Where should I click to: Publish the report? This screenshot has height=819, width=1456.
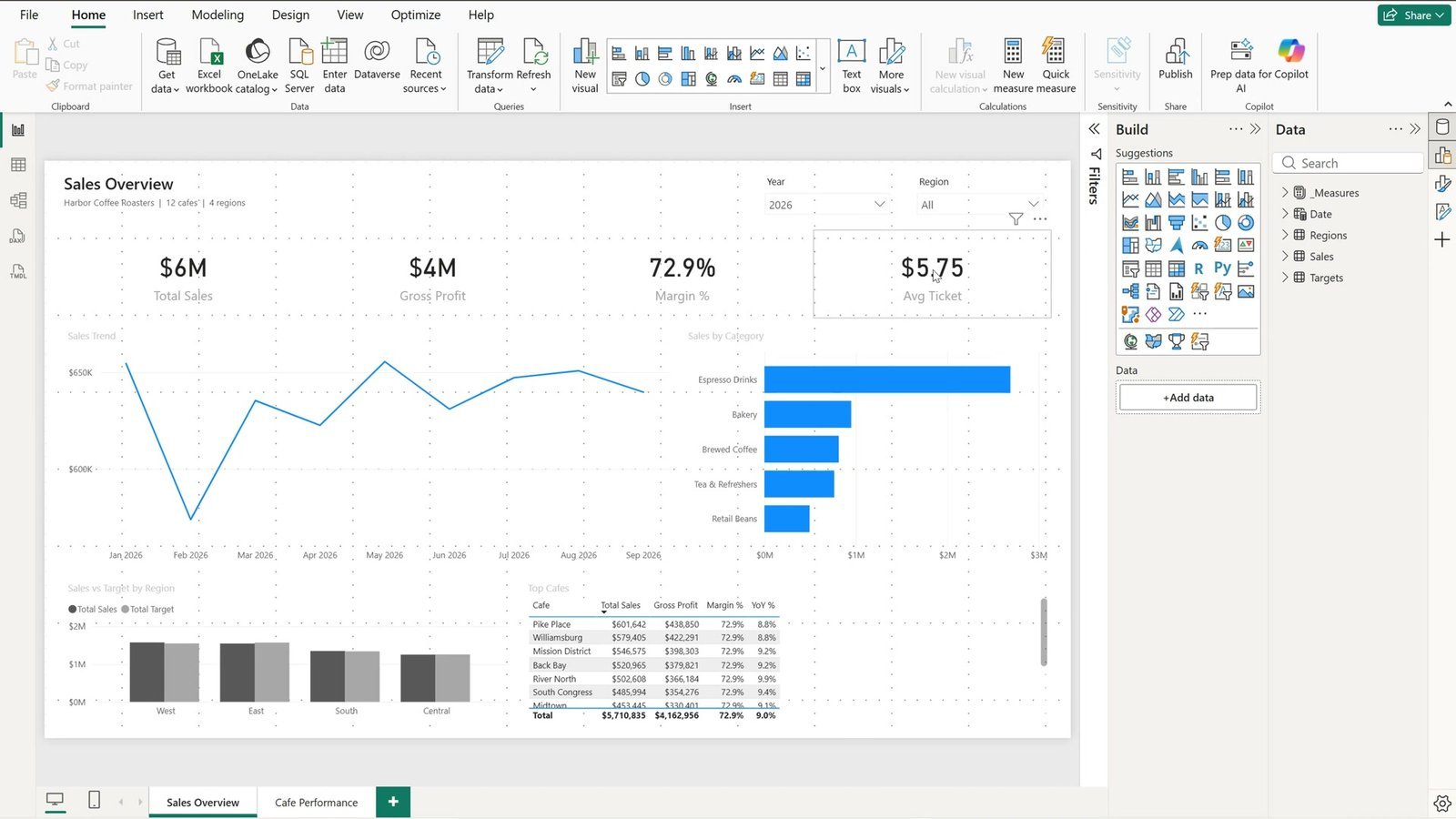pyautogui.click(x=1176, y=60)
